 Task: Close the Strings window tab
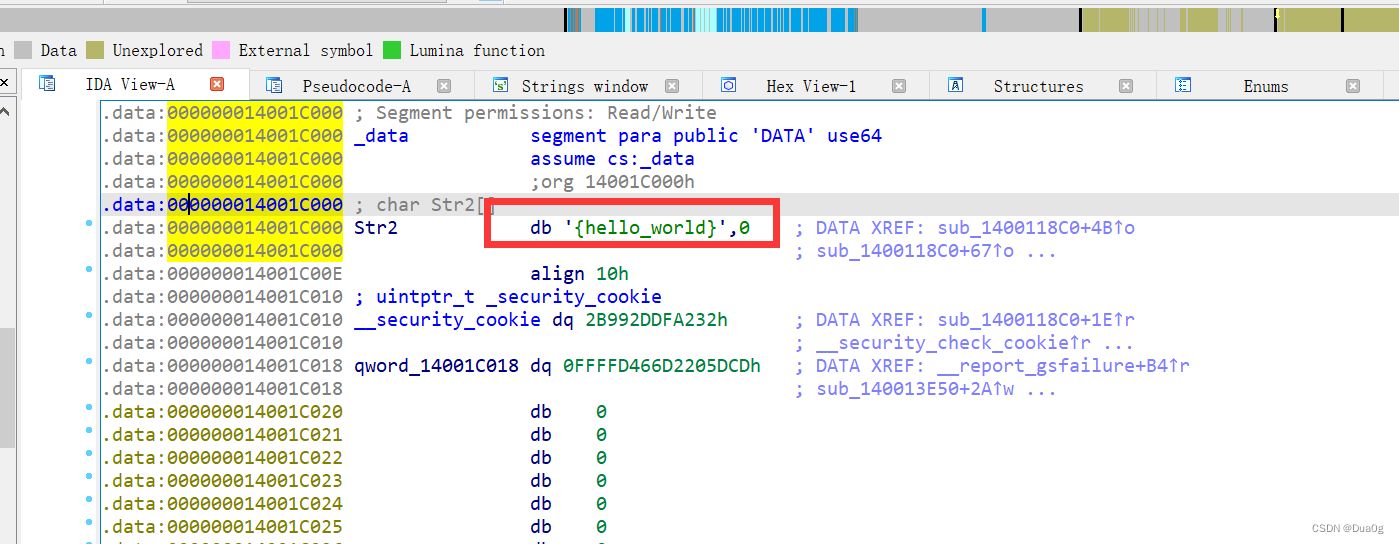(672, 86)
